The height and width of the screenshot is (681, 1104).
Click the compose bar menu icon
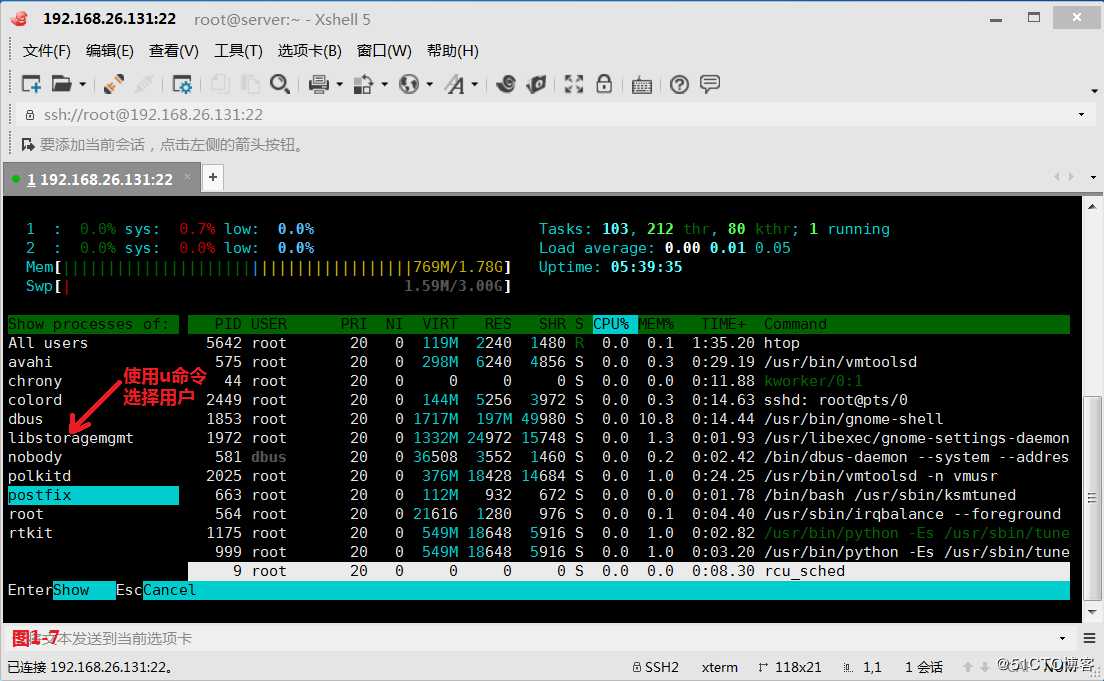[x=1089, y=638]
